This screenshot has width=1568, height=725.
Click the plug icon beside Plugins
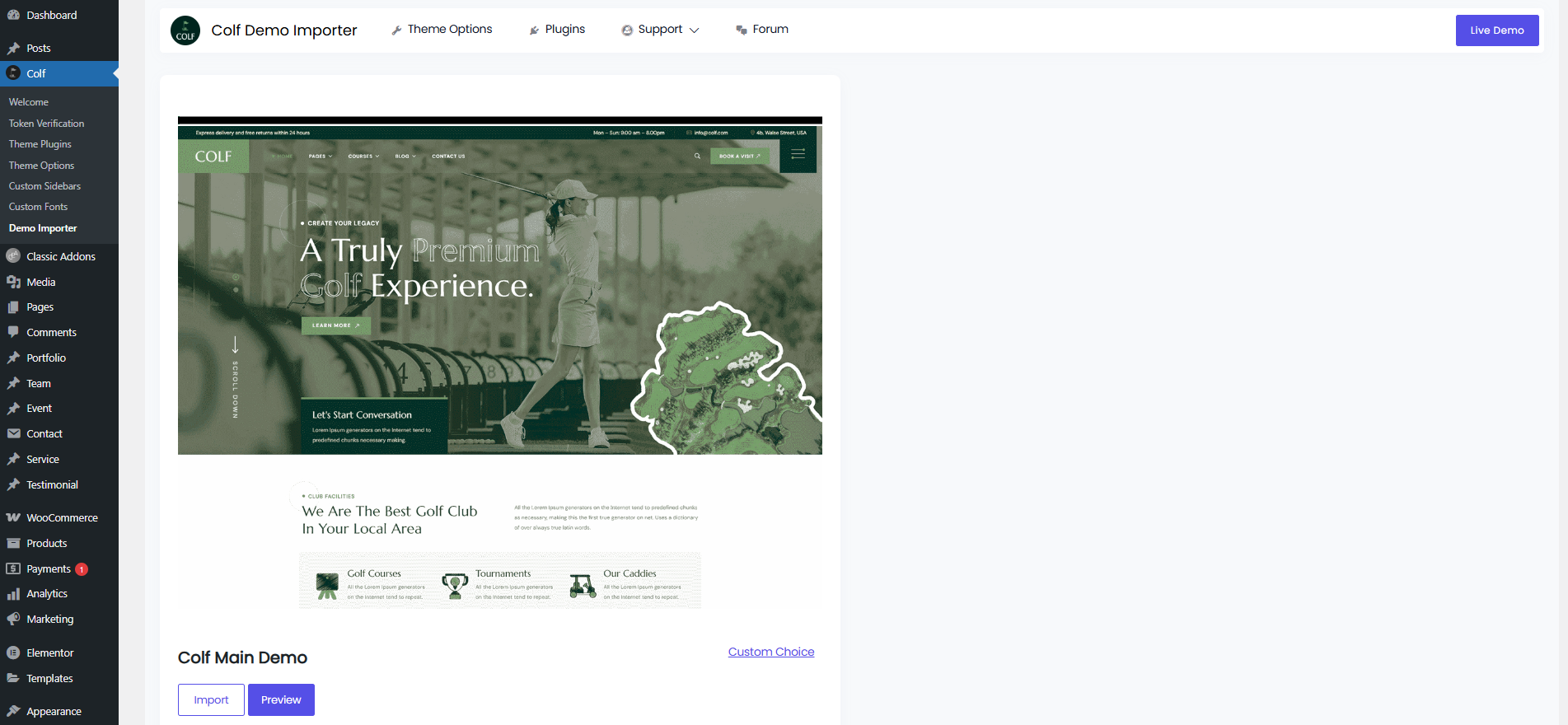[x=534, y=30]
